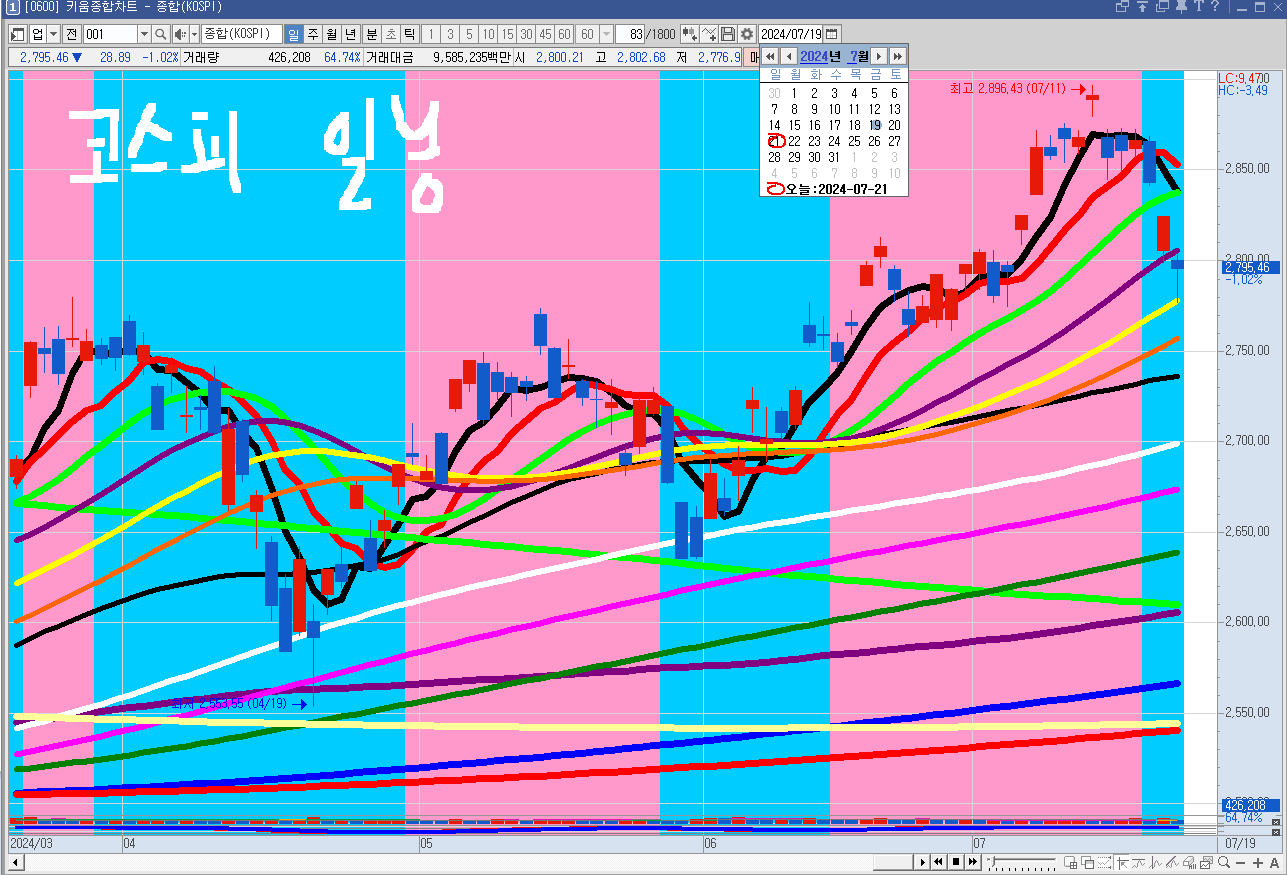Go to next month in calendar
This screenshot has height=875, width=1287.
pos(879,56)
